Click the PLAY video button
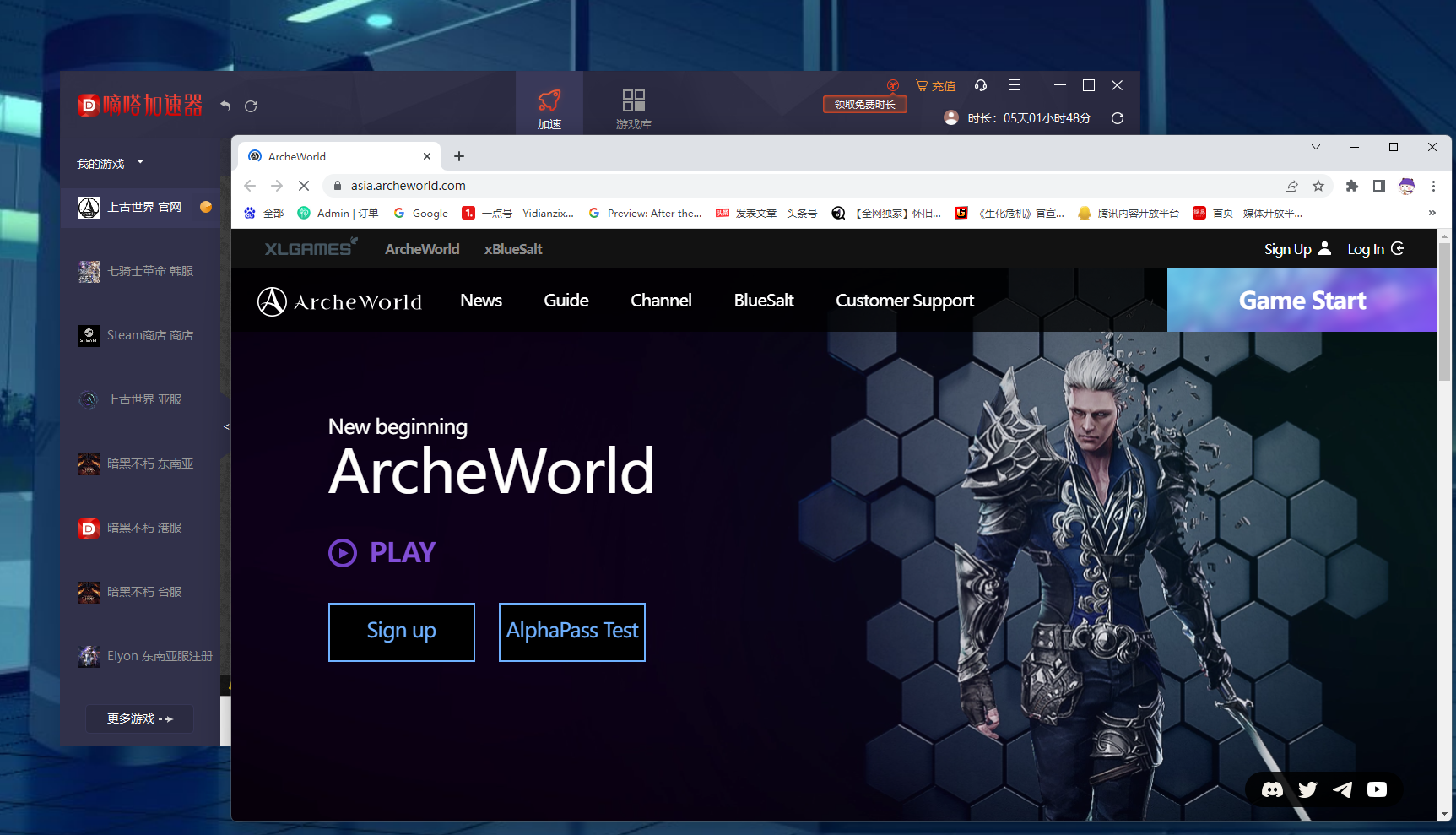Viewport: 1456px width, 835px height. pyautogui.click(x=382, y=552)
